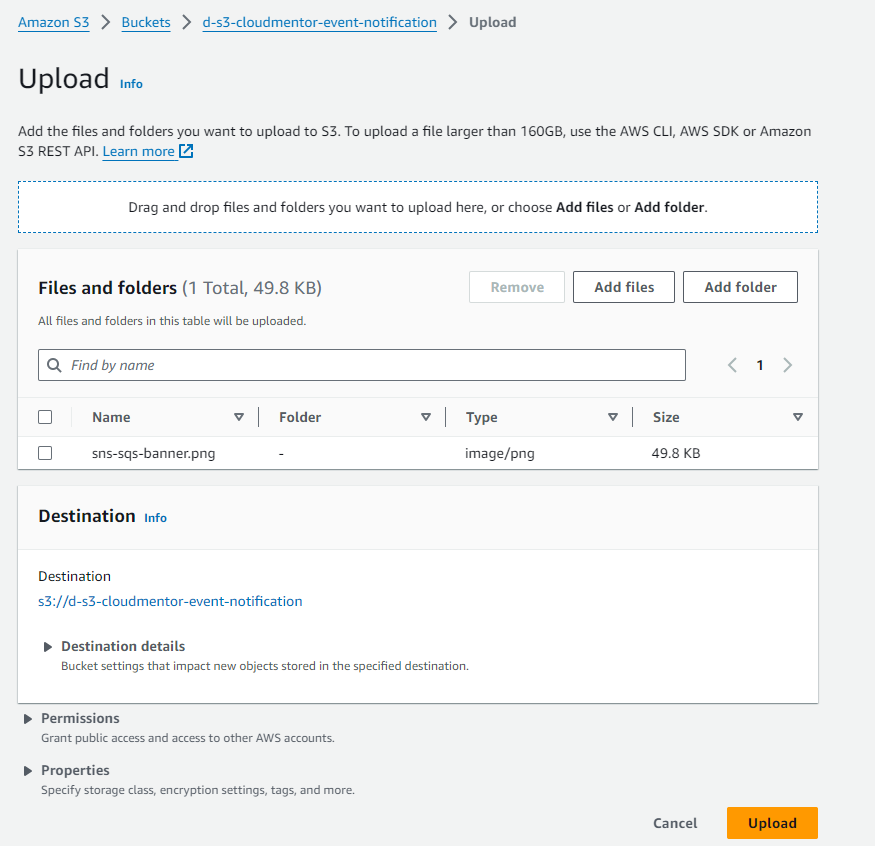The height and width of the screenshot is (846, 875).
Task: Go to previous page with left chevron
Action: (732, 365)
